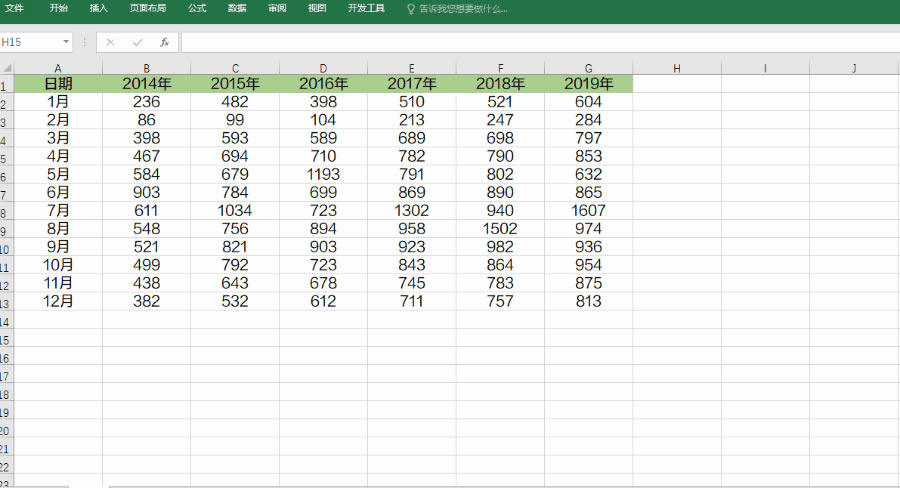Select the cell with value 382
Screen dimensions: 900x488
[x=146, y=301]
